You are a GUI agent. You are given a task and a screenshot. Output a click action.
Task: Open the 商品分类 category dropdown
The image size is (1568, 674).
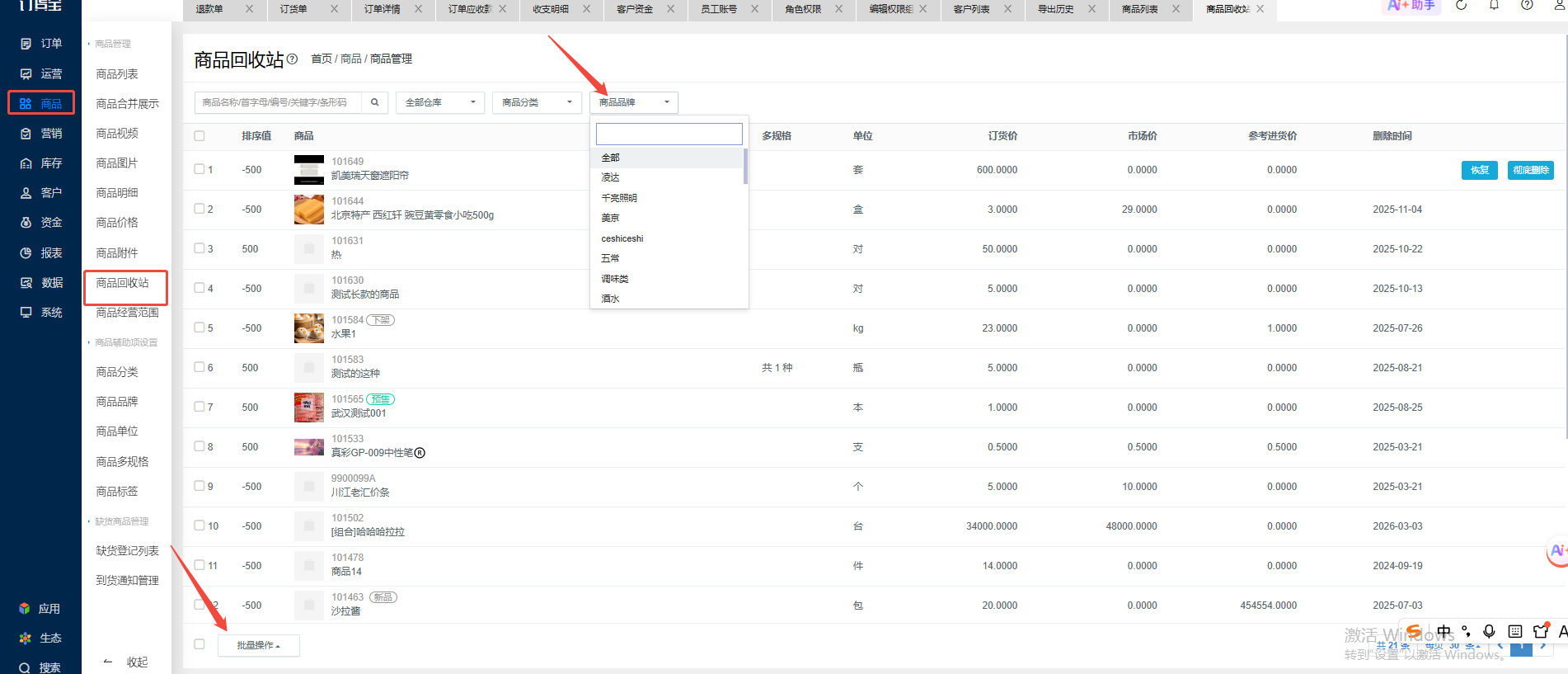[x=537, y=102]
